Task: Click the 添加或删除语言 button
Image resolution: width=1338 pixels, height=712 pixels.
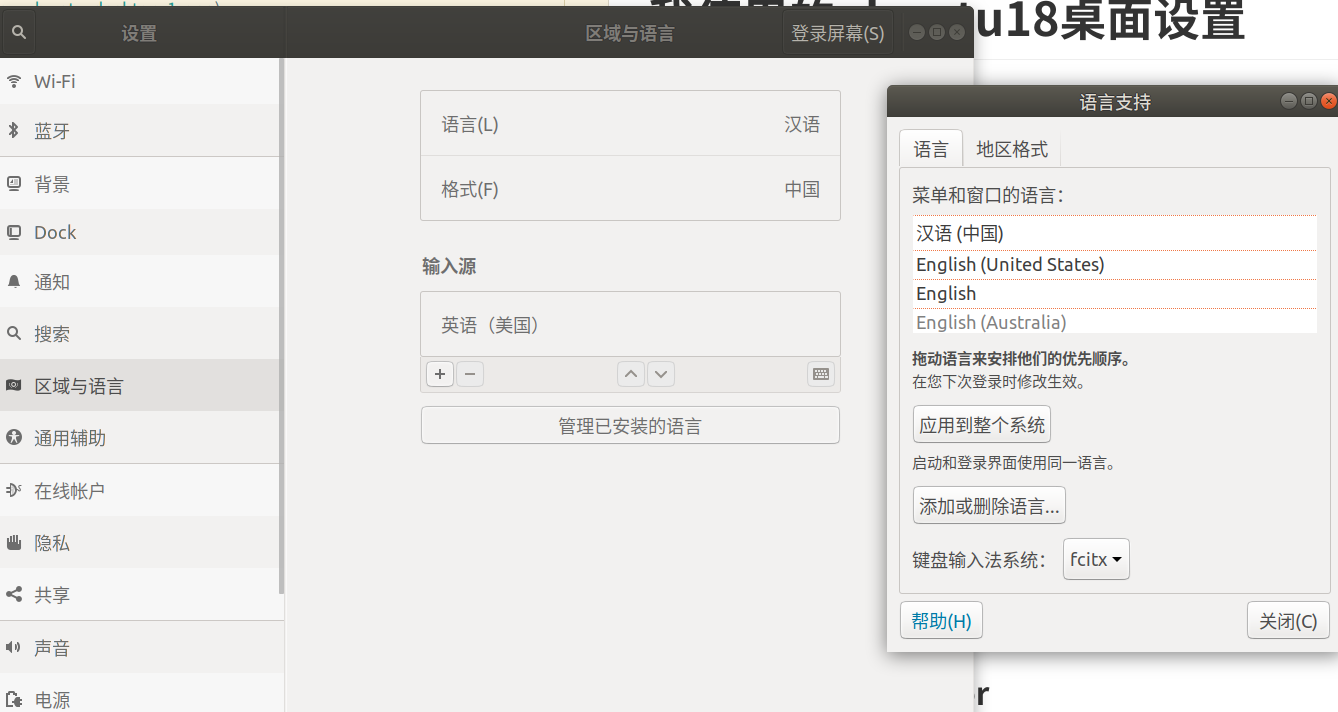Action: point(989,506)
